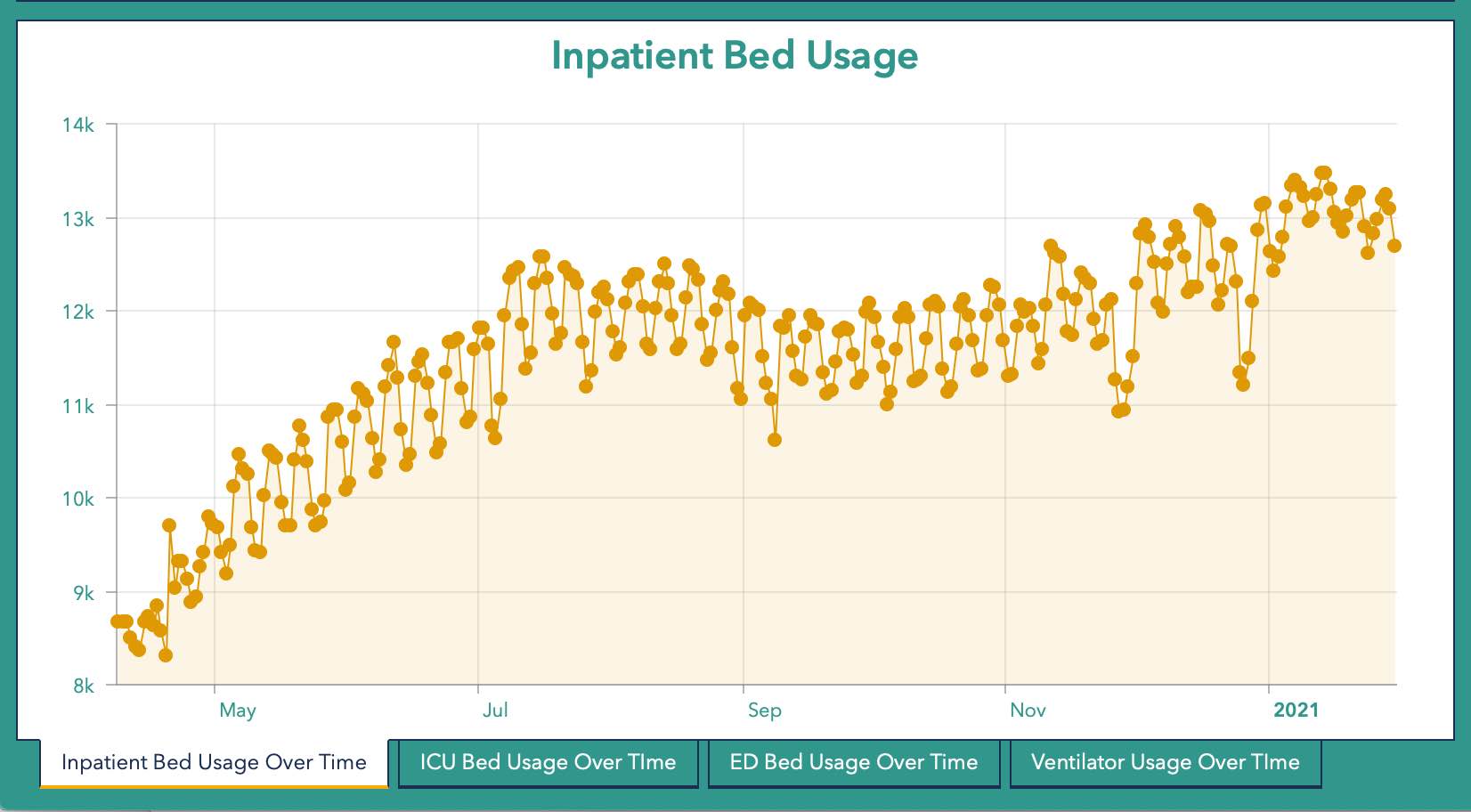Viewport: 1471px width, 812px height.
Task: Click the 8k y-axis label
Action: click(83, 686)
